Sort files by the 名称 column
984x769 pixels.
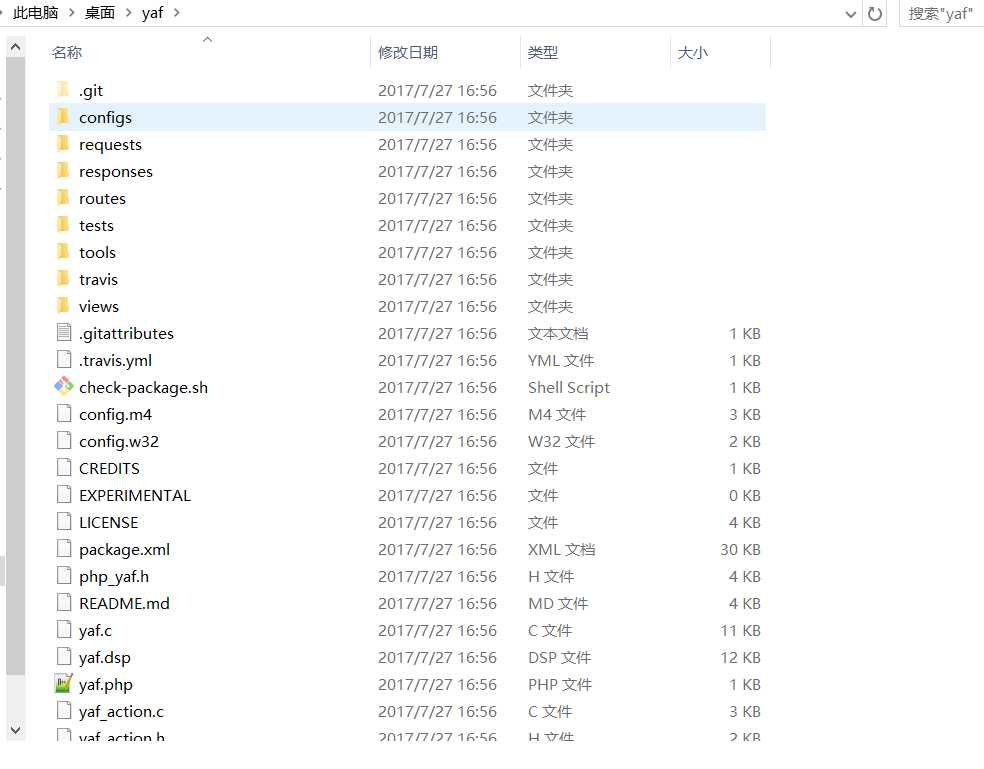pos(210,52)
